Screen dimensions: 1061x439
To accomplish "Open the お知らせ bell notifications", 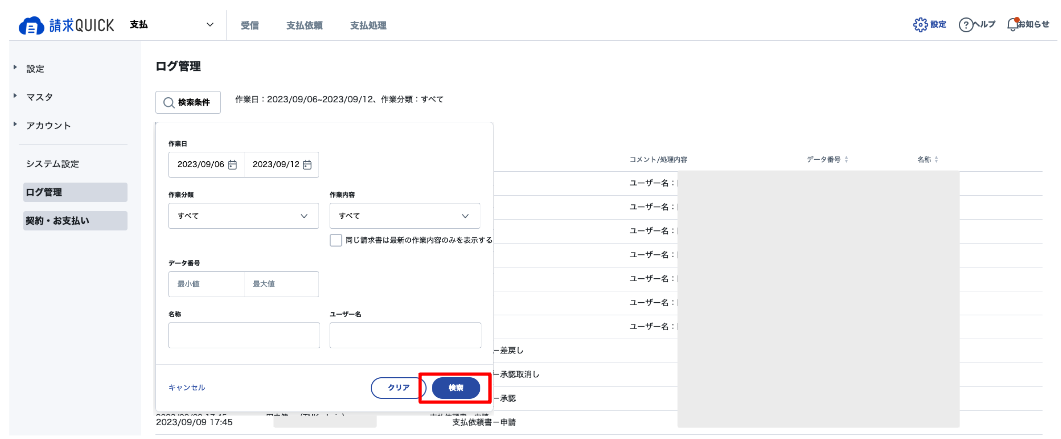I will [1012, 24].
